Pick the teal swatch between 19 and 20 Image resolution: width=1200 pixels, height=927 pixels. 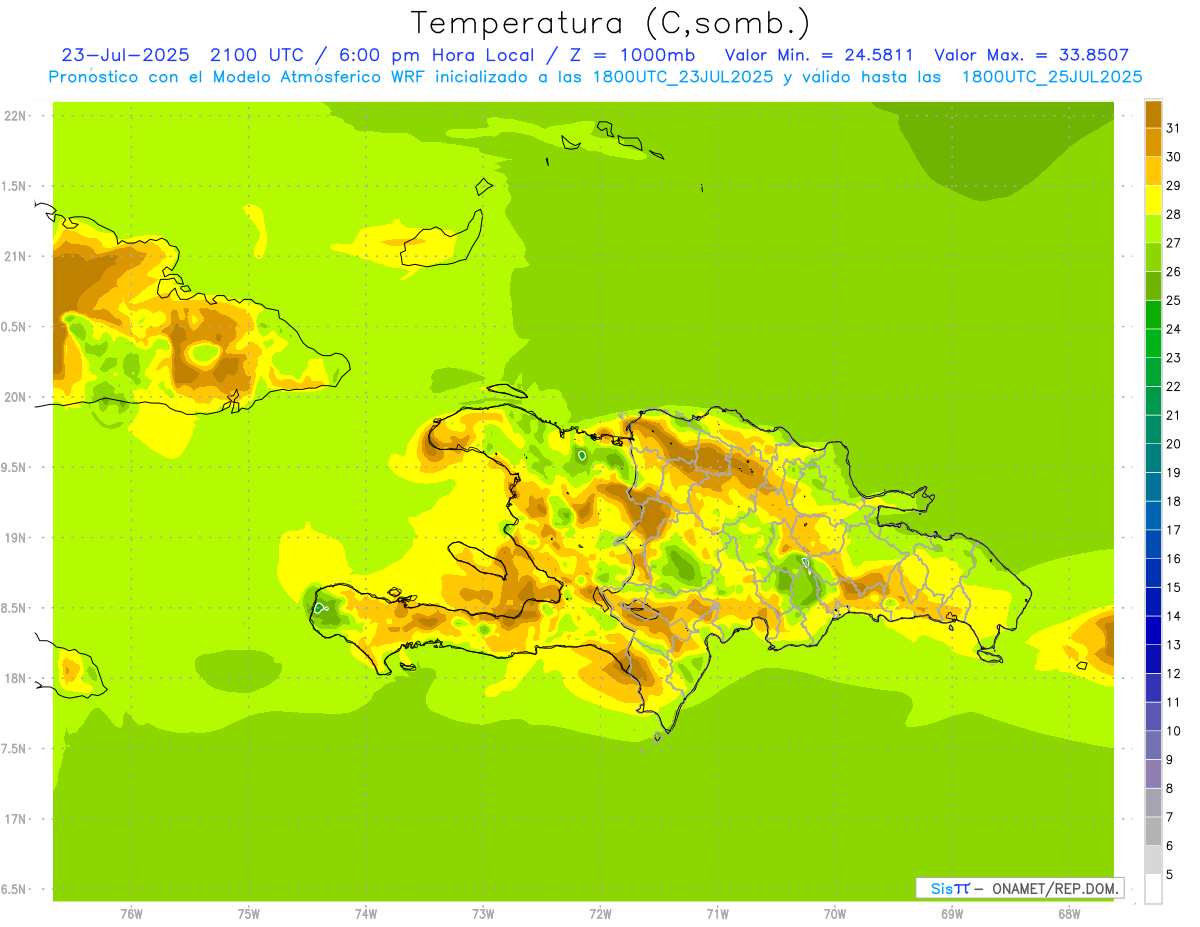(1153, 458)
